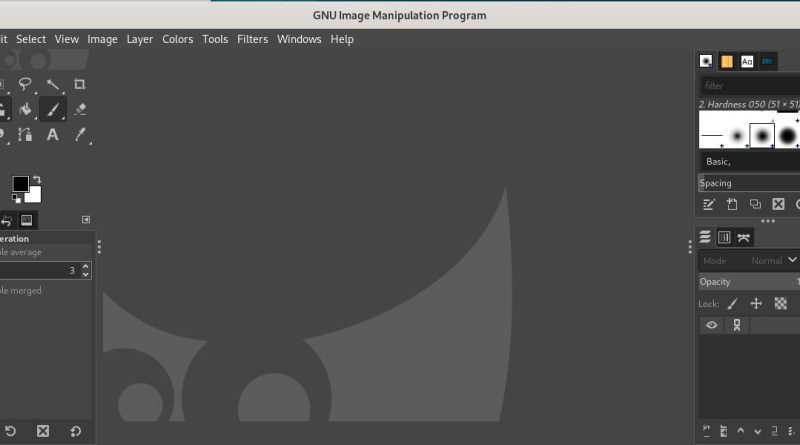
Task: Select the Free Select lasso tool
Action: tap(24, 84)
